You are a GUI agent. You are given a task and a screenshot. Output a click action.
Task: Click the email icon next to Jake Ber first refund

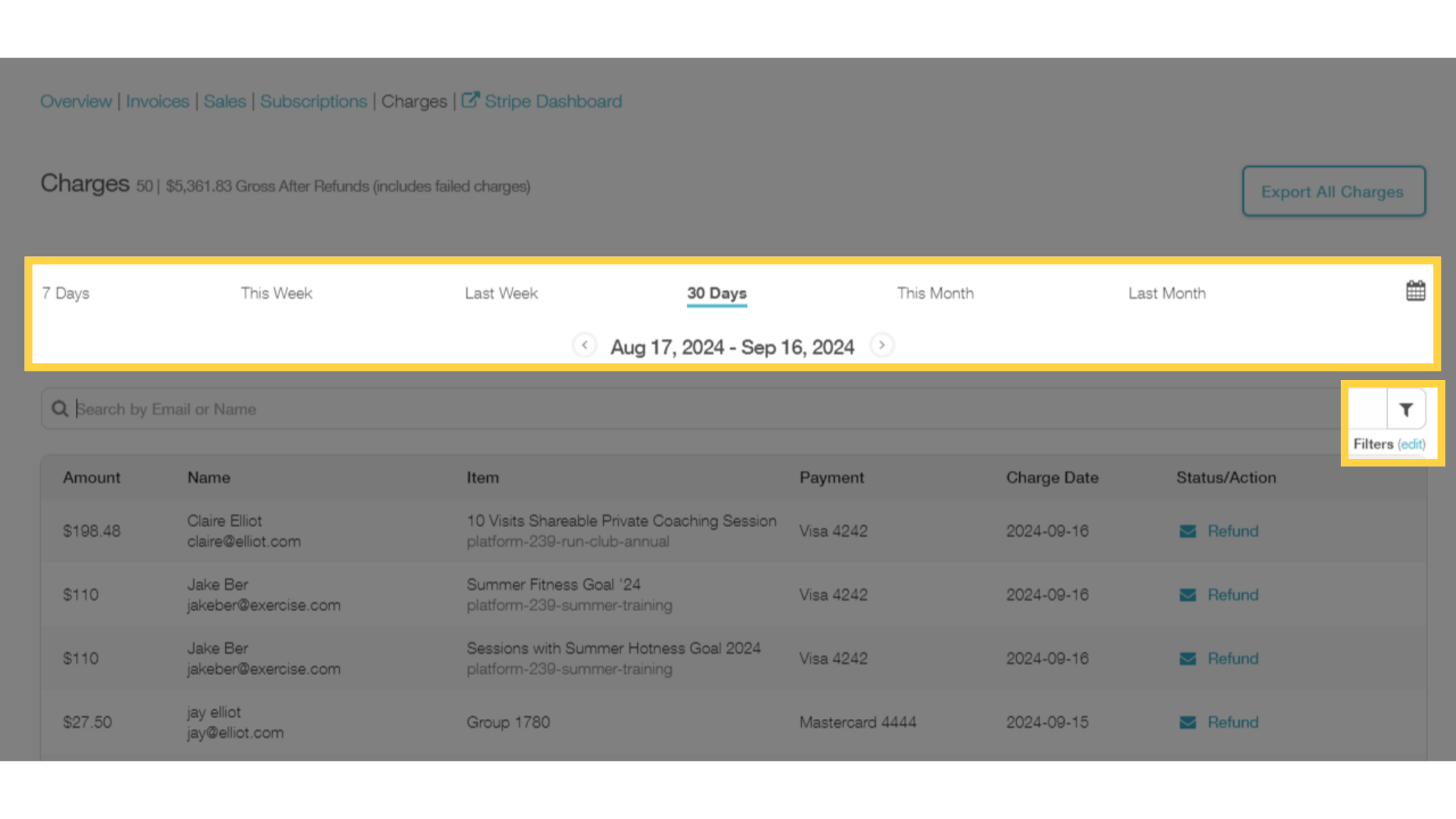1188,594
